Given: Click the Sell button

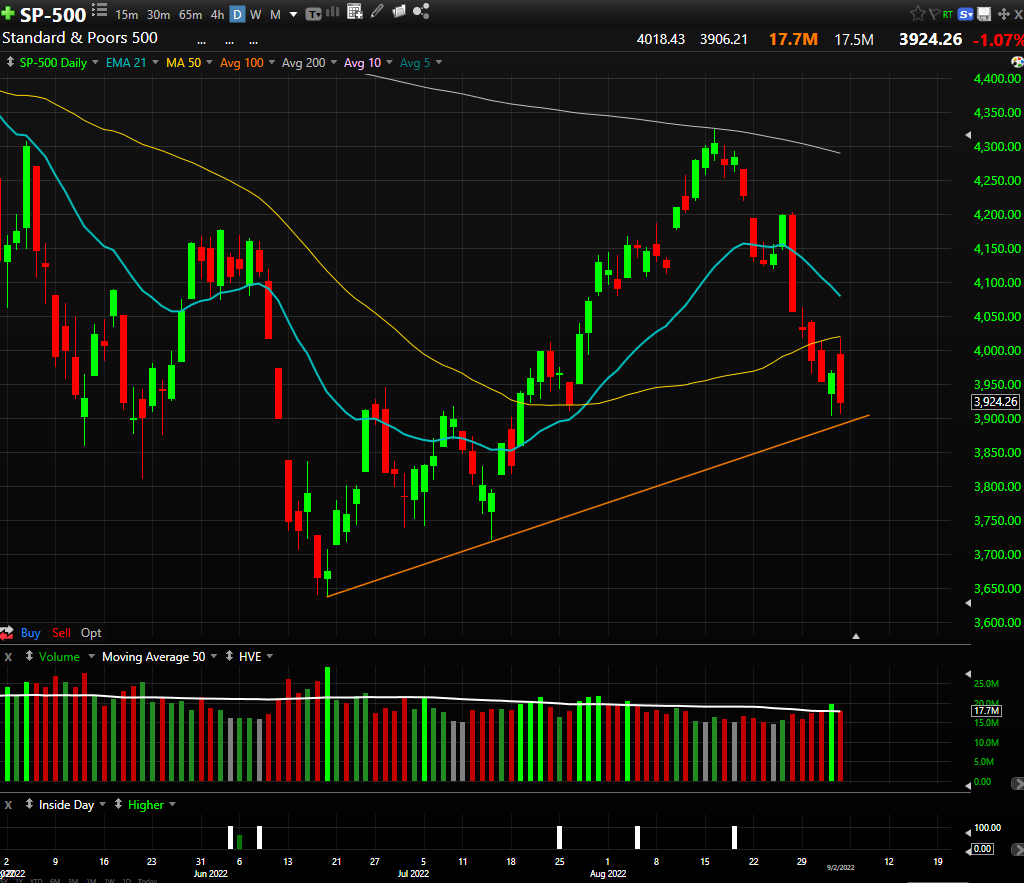Looking at the screenshot, I should 61,632.
